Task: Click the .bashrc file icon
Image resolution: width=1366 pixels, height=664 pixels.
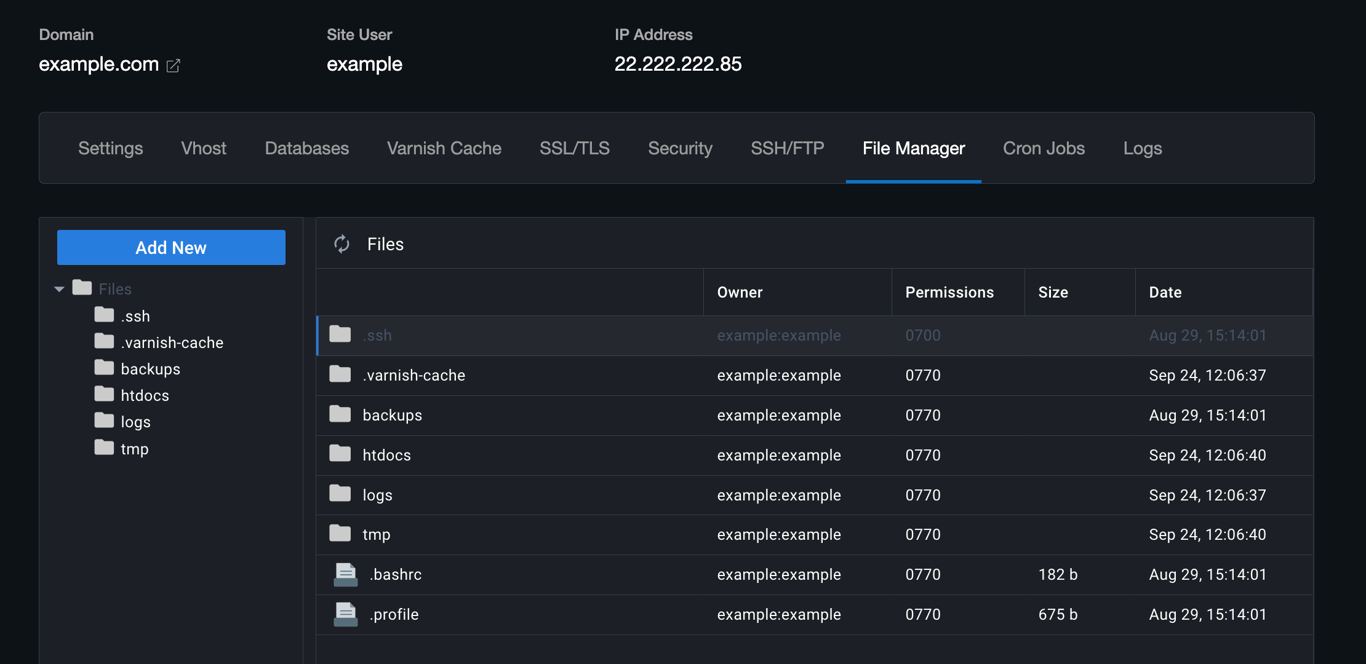Action: click(345, 574)
